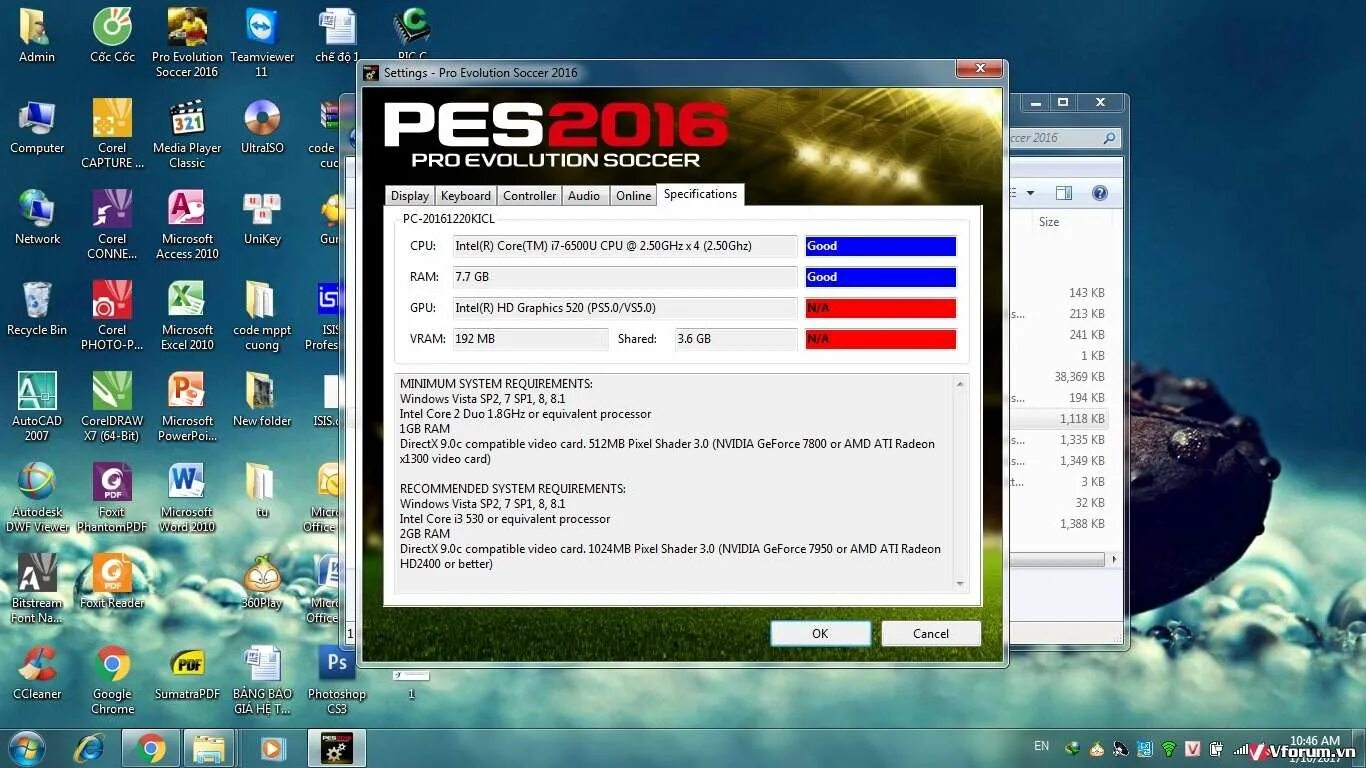Viewport: 1366px width, 768px height.
Task: Launch Bitstream Font Navigator desktop icon
Action: click(x=37, y=589)
